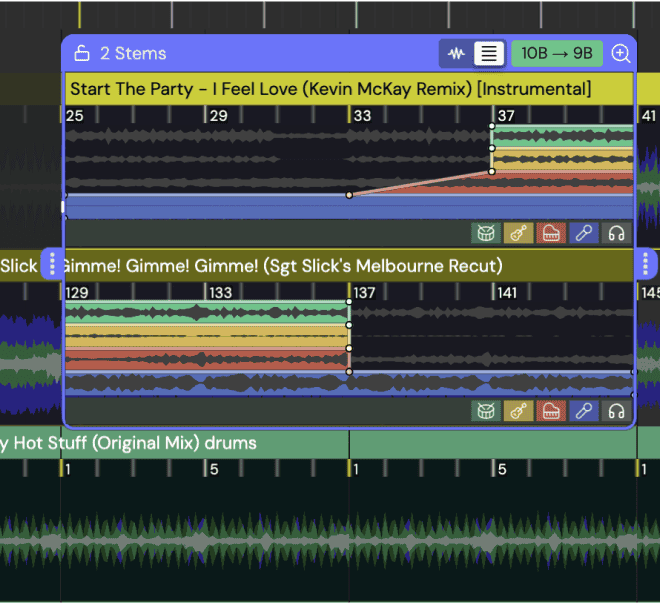Toggle piano stem on Gimme! Gimme! Gimme! track
The width and height of the screenshot is (660, 603).
551,411
